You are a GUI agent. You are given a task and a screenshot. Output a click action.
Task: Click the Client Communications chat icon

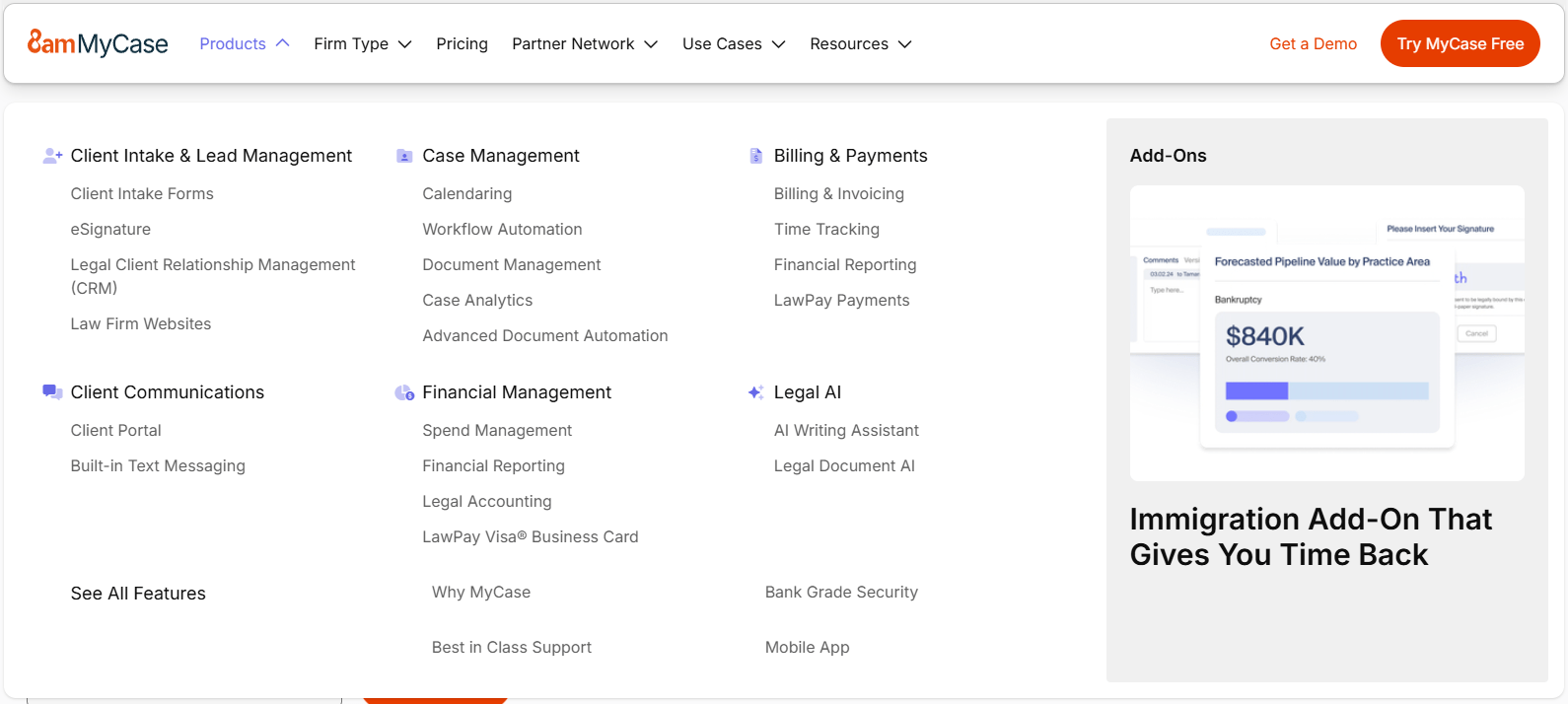point(52,392)
